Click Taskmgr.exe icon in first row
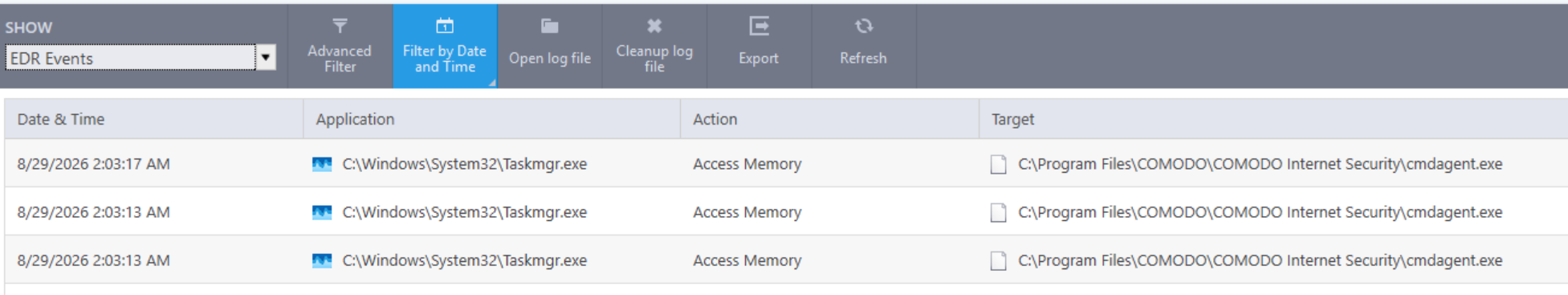Viewport: 1568px width, 295px height. (x=322, y=164)
